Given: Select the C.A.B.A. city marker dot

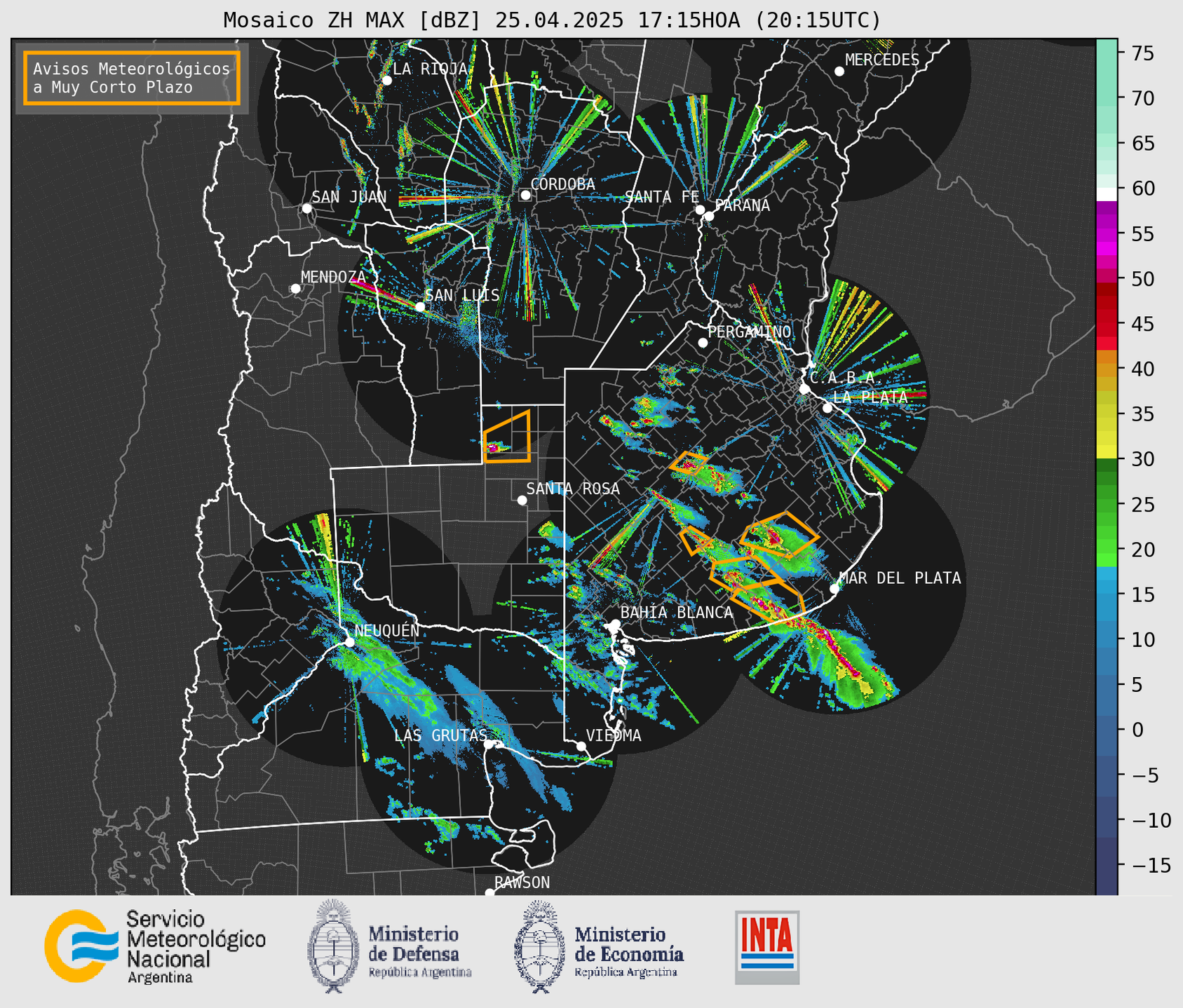Looking at the screenshot, I should [805, 388].
